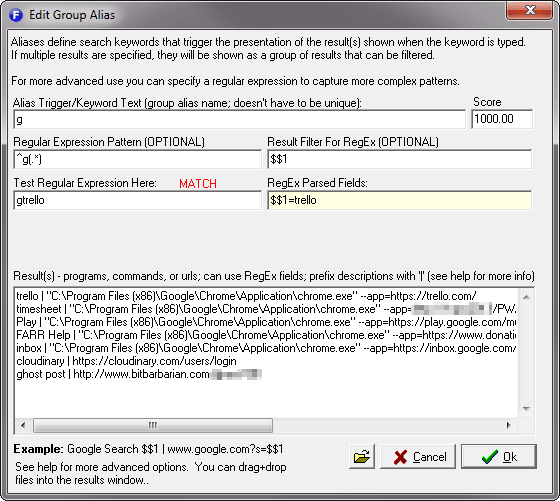Click the vertical scrollbar down arrow
Image resolution: width=560 pixels, height=501 pixels.
pyautogui.click(x=526, y=409)
